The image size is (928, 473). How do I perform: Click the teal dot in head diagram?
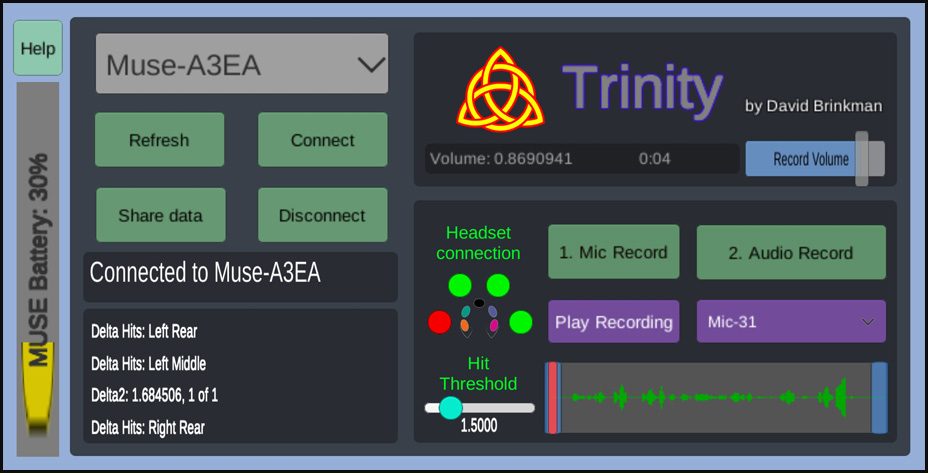(x=466, y=311)
